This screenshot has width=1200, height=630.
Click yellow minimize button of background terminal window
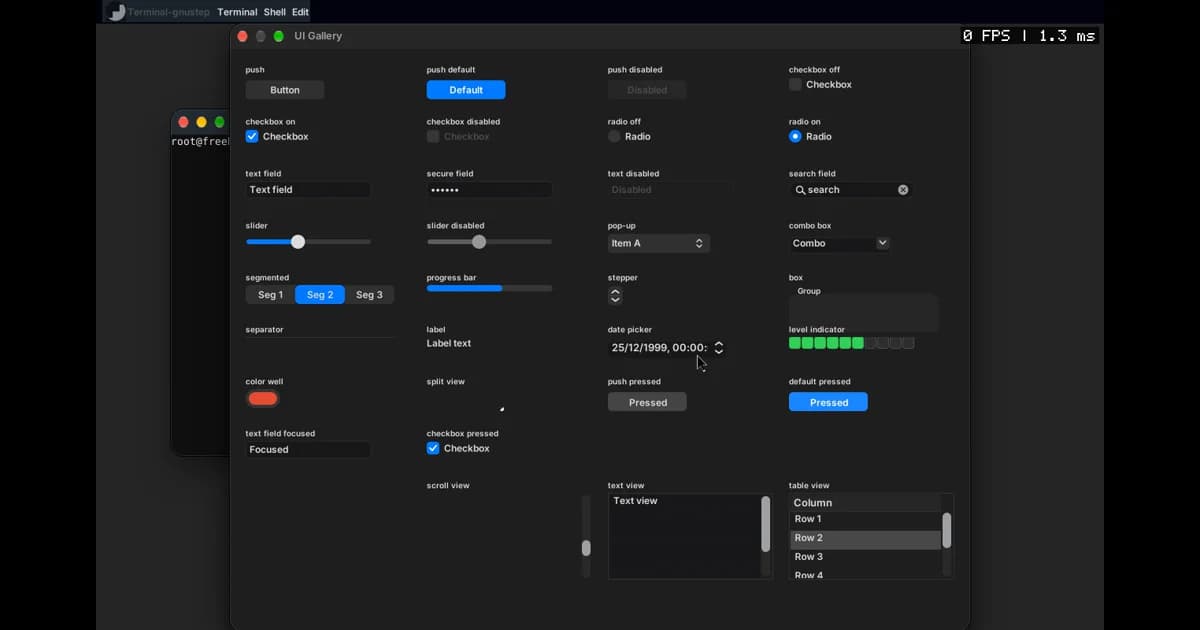[x=201, y=122]
